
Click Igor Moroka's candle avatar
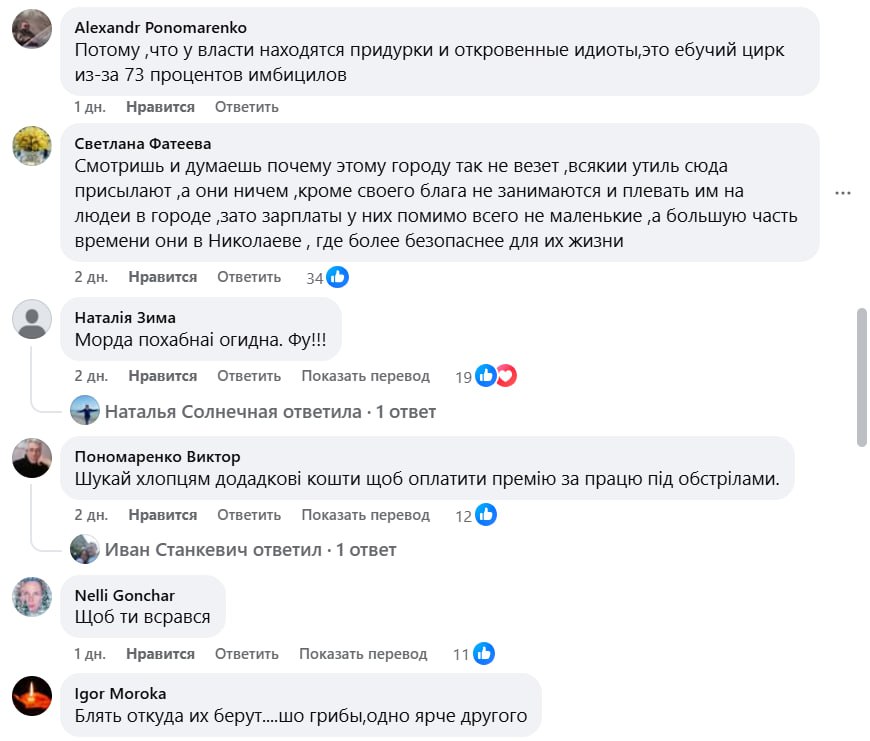click(31, 695)
